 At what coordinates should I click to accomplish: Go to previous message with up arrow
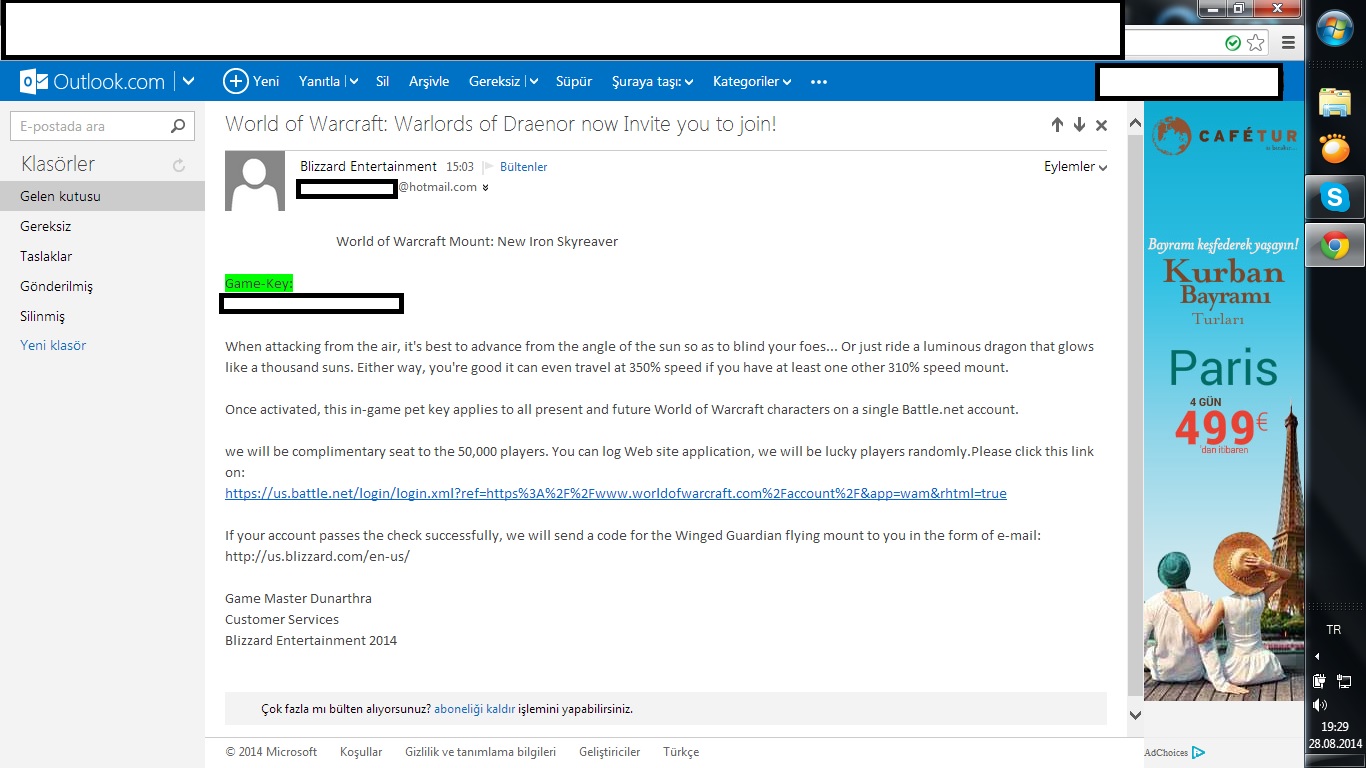1057,125
